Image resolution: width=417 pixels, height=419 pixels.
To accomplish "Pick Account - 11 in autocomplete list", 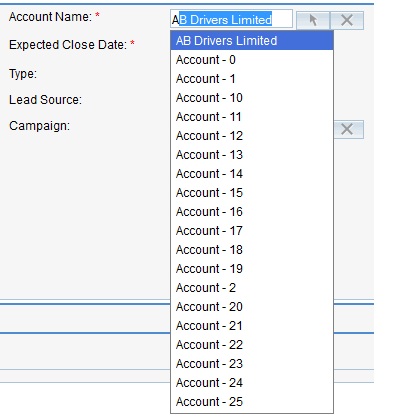I will [x=252, y=117].
